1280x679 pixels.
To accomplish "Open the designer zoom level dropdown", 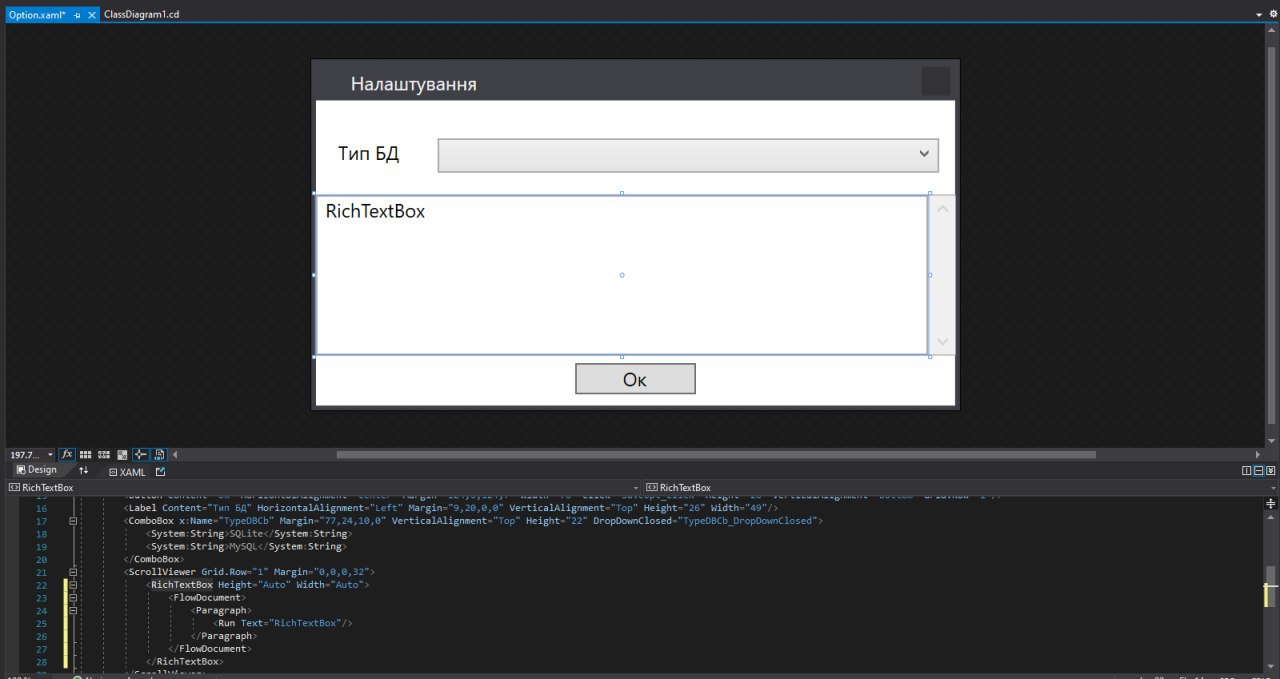I will tap(51, 454).
